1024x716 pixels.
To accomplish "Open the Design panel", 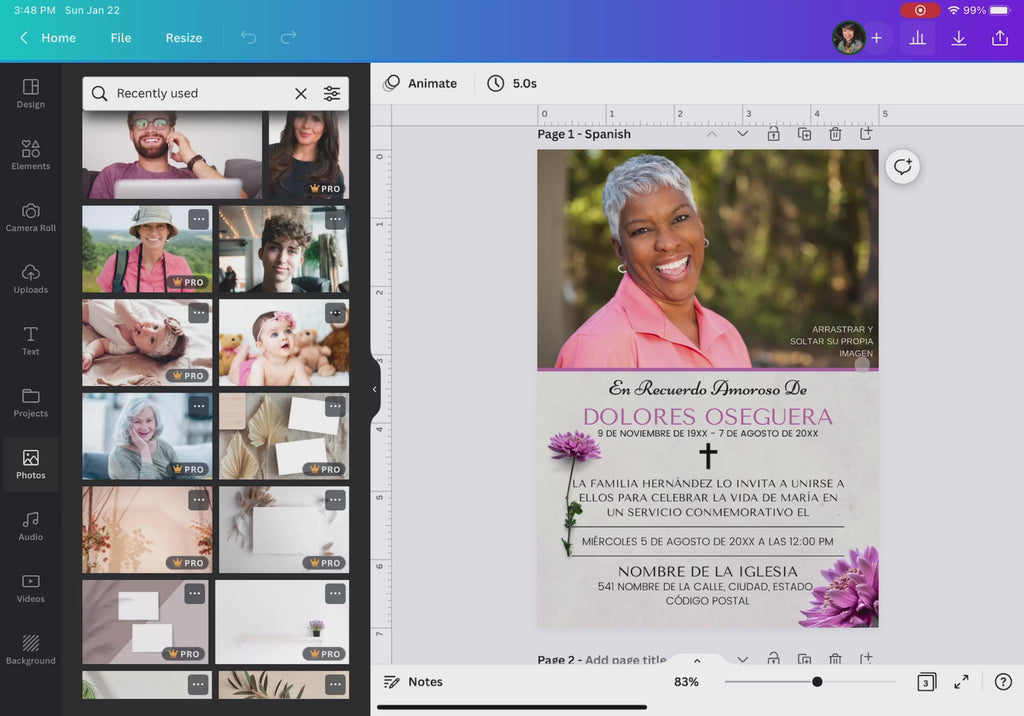I will (x=31, y=94).
